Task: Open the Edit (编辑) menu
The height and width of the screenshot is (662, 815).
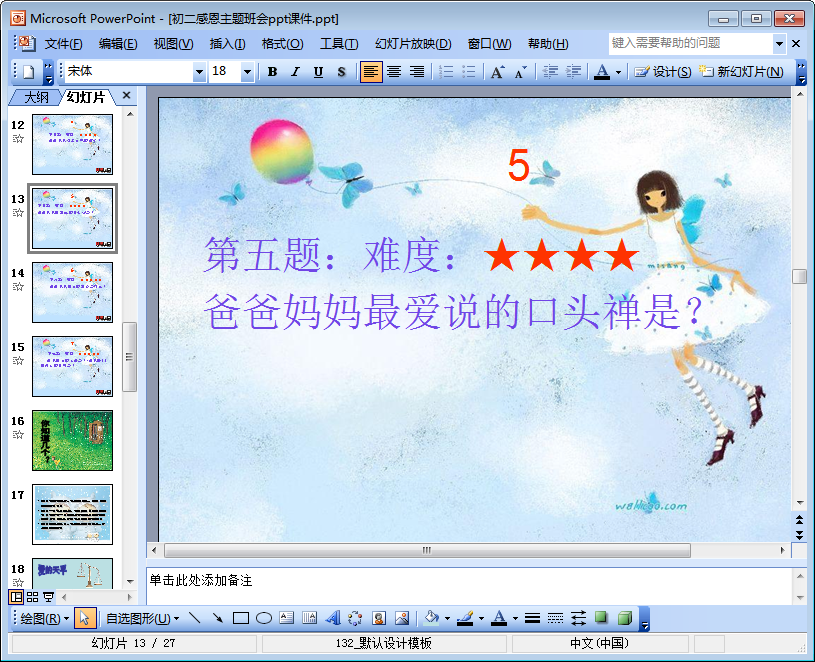Action: [x=118, y=44]
